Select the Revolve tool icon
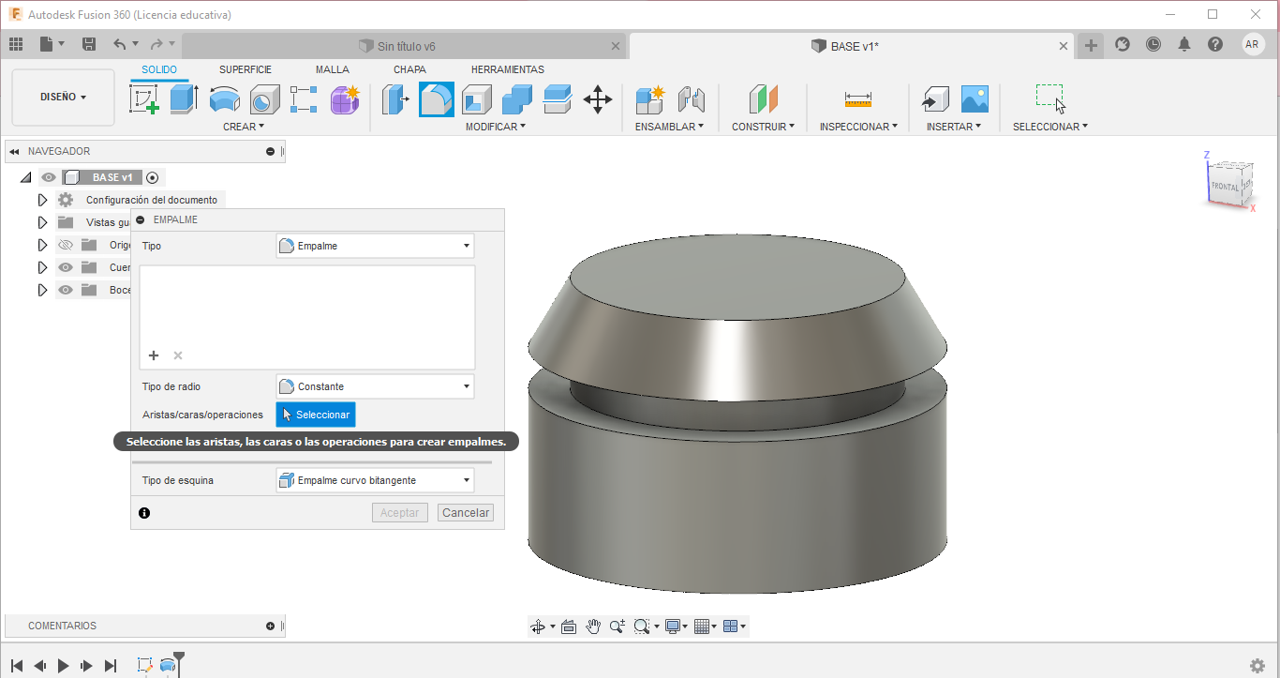The width and height of the screenshot is (1280, 678). (224, 99)
